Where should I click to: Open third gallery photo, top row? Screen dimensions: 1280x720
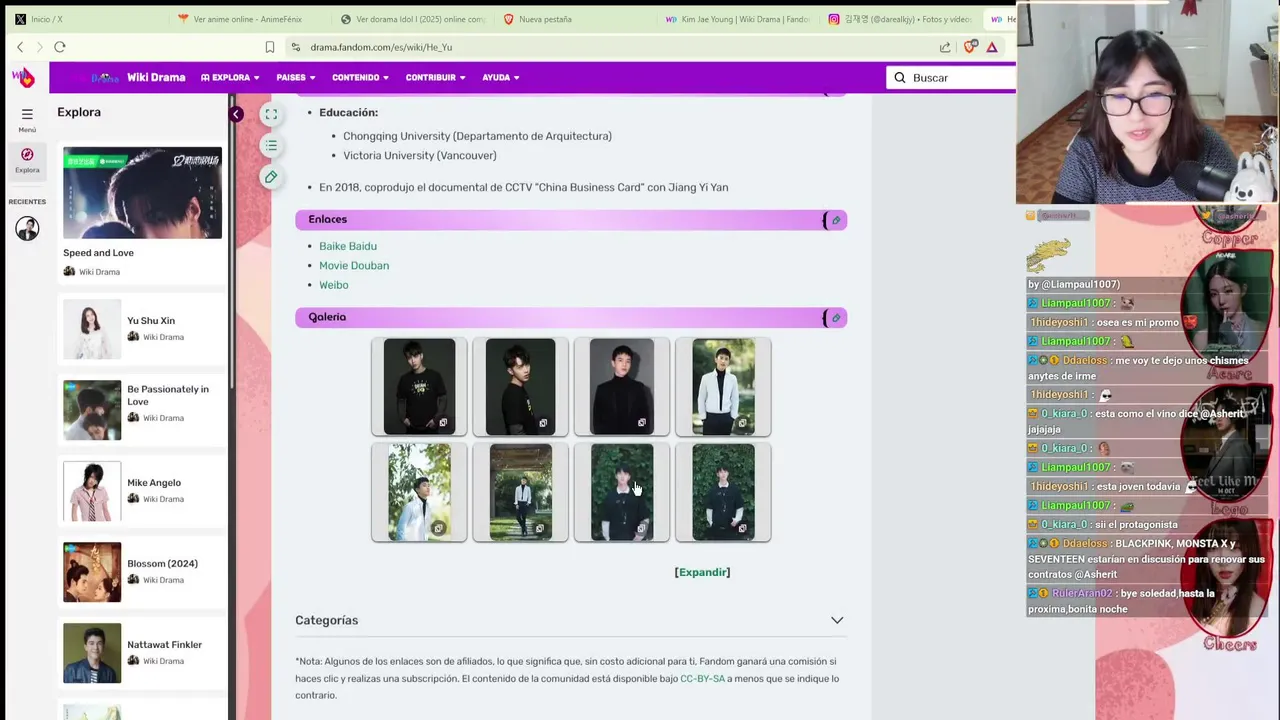click(622, 387)
